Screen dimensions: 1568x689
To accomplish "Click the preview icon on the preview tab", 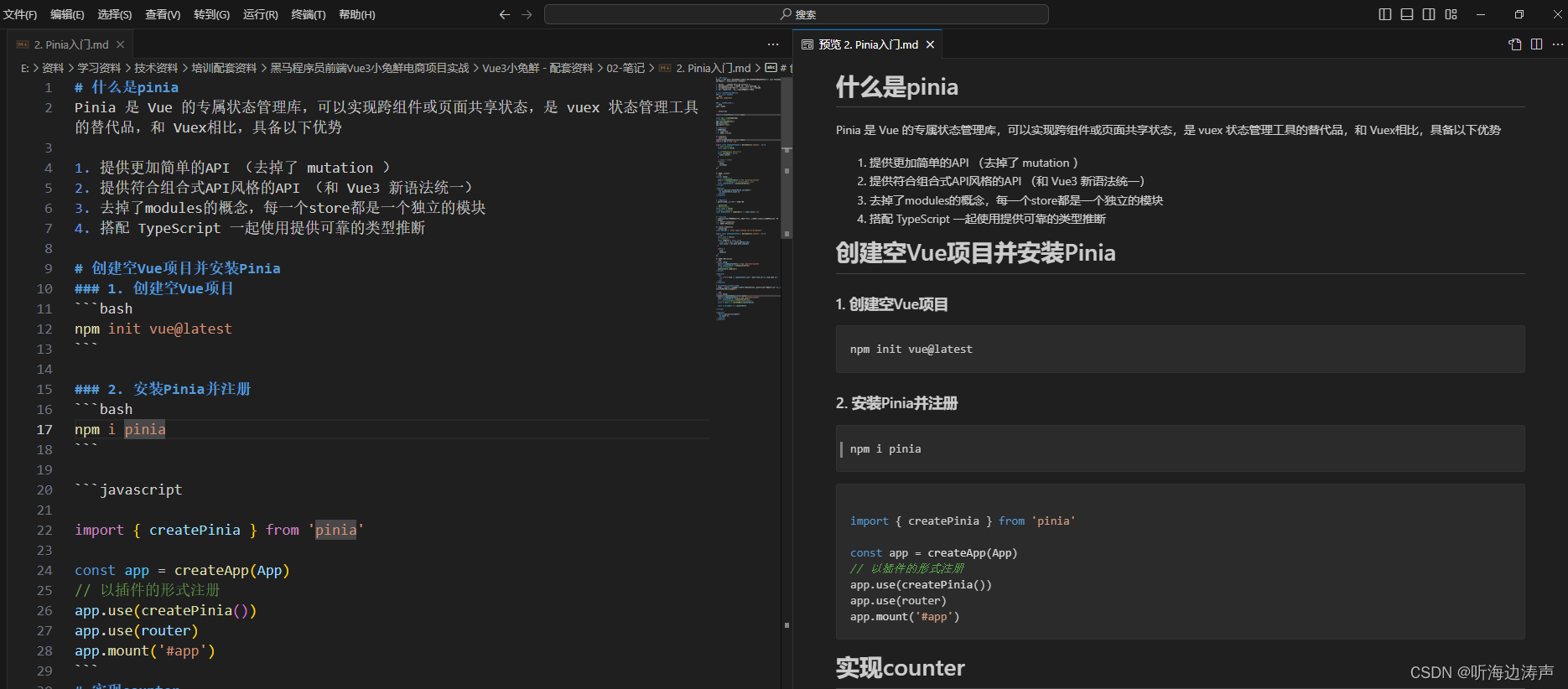I will coord(807,44).
